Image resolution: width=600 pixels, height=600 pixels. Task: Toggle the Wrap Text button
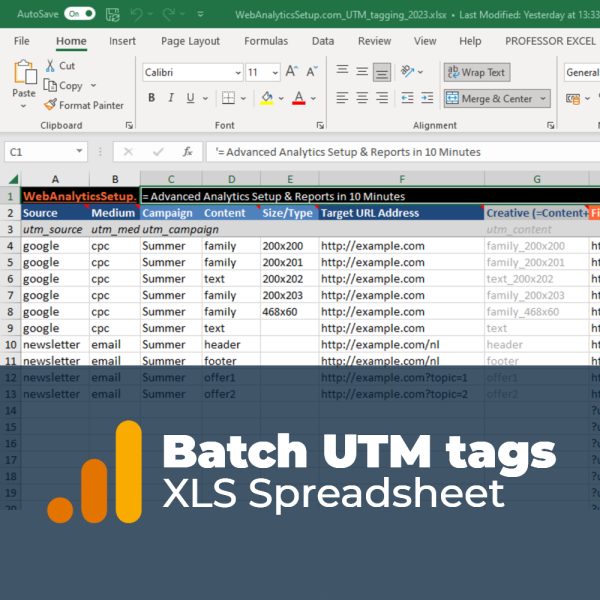[477, 72]
